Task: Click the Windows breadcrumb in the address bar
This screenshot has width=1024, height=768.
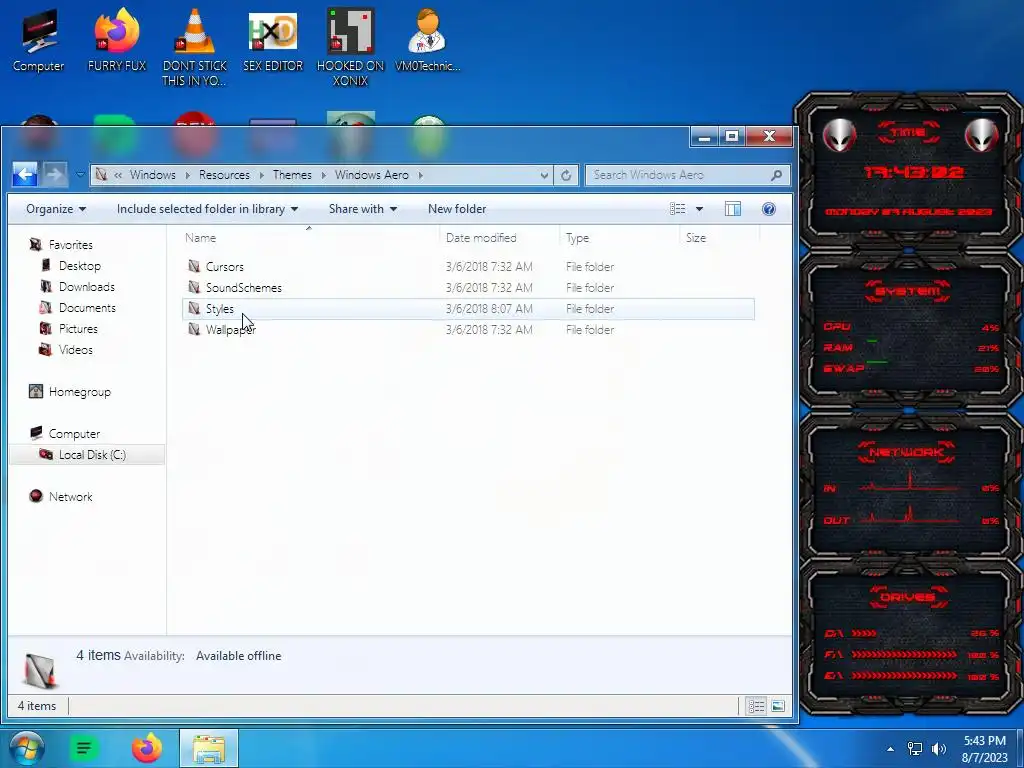Action: (x=152, y=175)
